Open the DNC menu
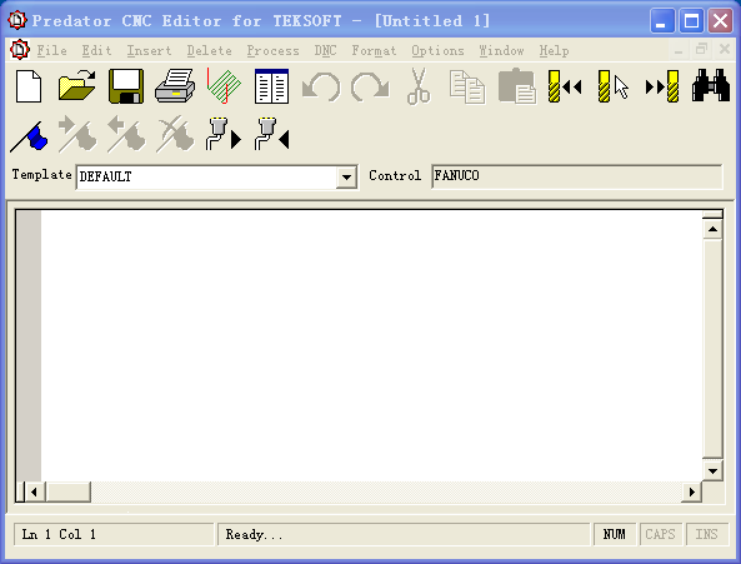 [x=325, y=50]
